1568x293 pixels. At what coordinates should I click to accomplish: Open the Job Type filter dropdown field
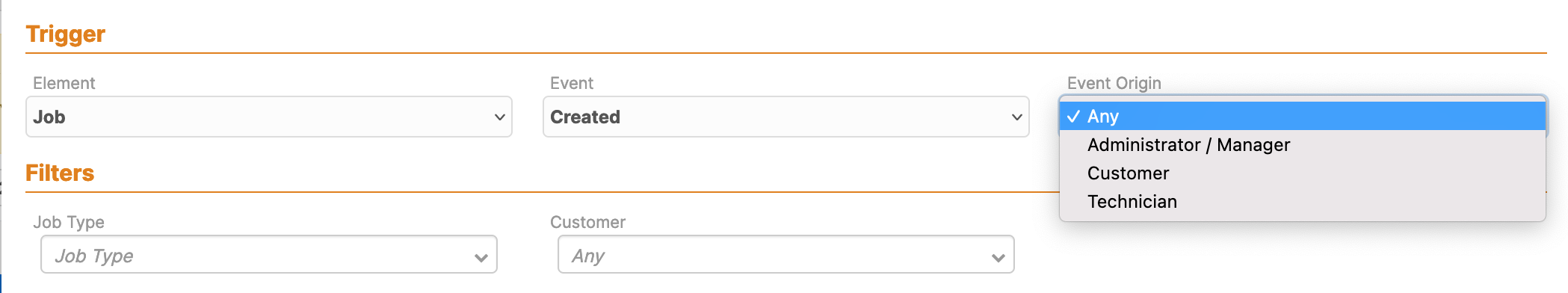tap(269, 255)
